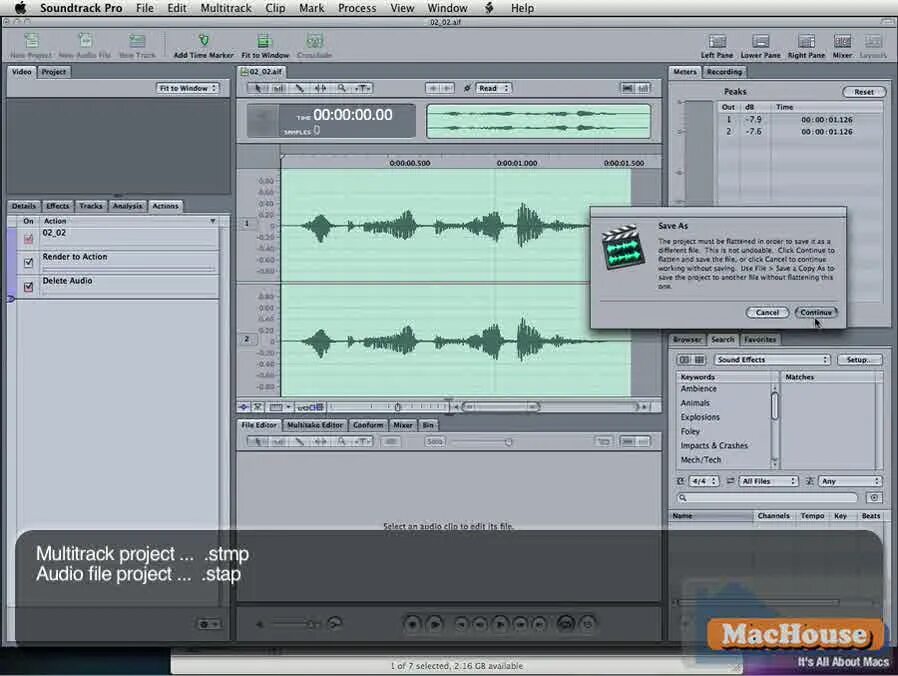Click the zoom slider below the waveform
This screenshot has height=676, width=898.
(x=389, y=407)
